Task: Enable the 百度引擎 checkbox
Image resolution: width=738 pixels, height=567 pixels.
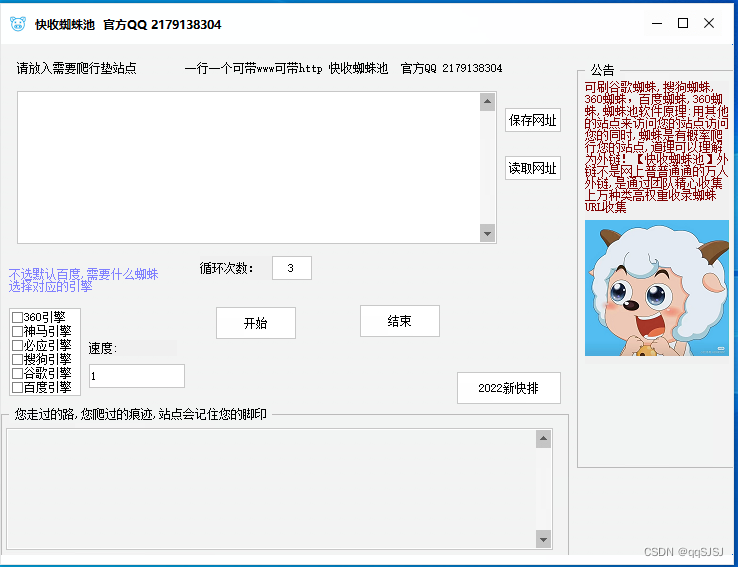Action: [17, 388]
